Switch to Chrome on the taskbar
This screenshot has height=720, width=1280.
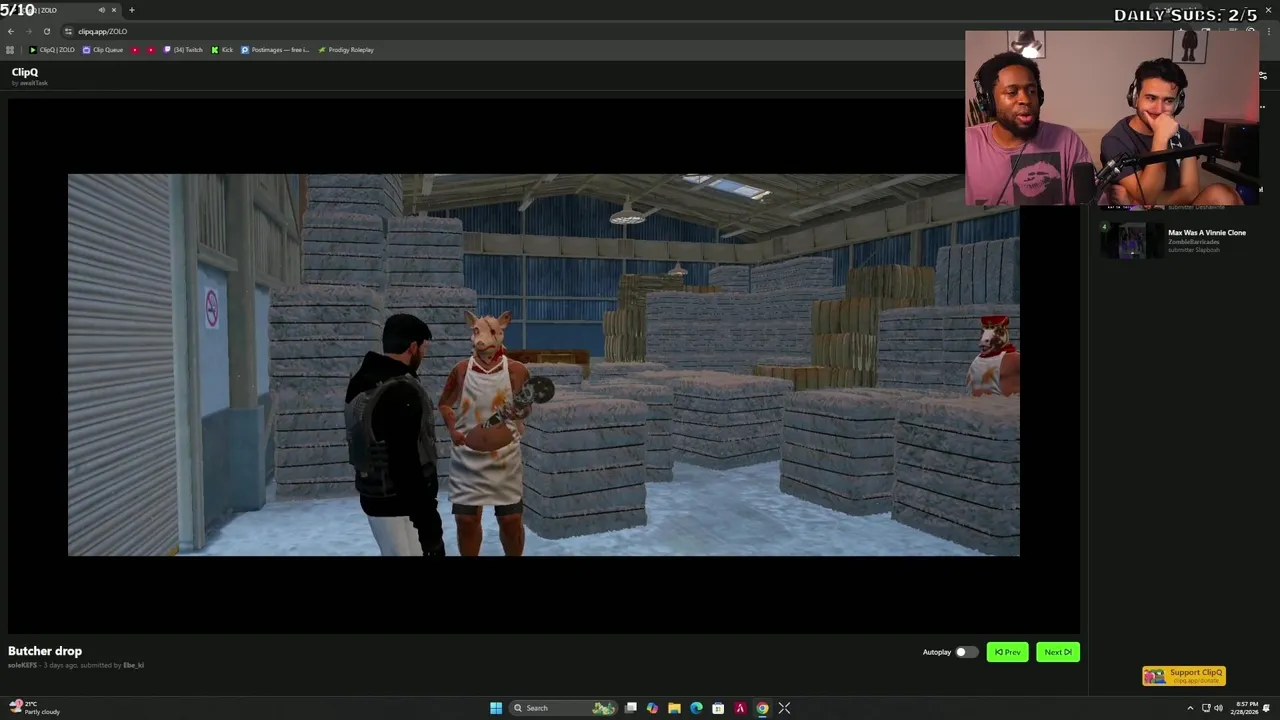point(762,708)
